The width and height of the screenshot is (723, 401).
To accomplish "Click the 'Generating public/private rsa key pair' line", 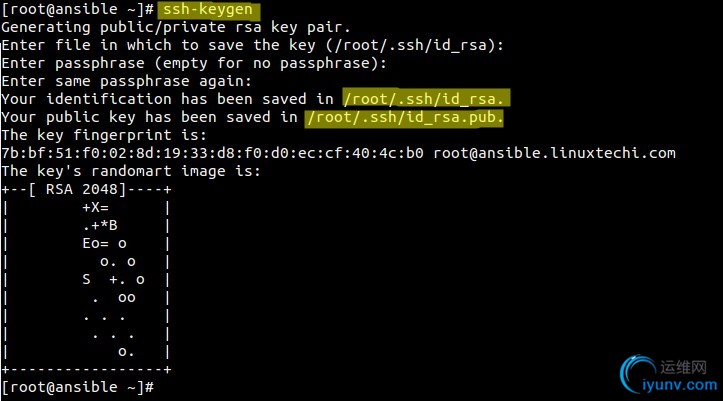I will (176, 28).
